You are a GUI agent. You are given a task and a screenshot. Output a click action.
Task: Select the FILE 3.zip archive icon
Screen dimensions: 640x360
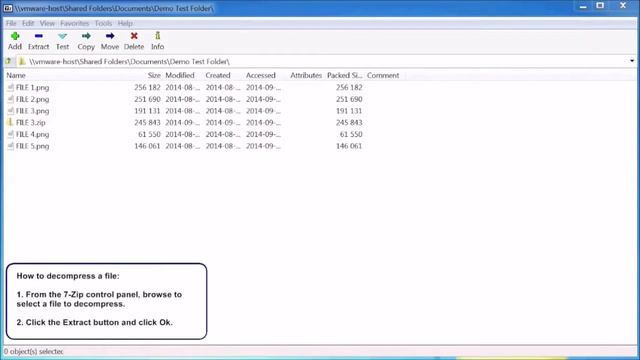(11, 122)
